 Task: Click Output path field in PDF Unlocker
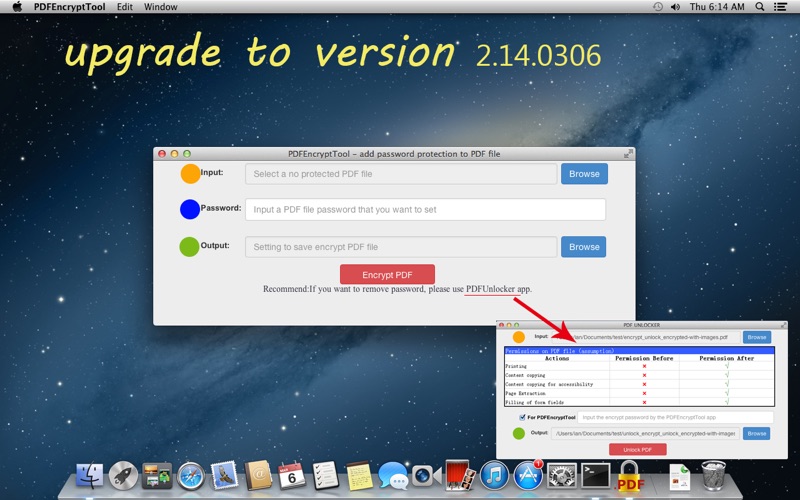pos(645,434)
